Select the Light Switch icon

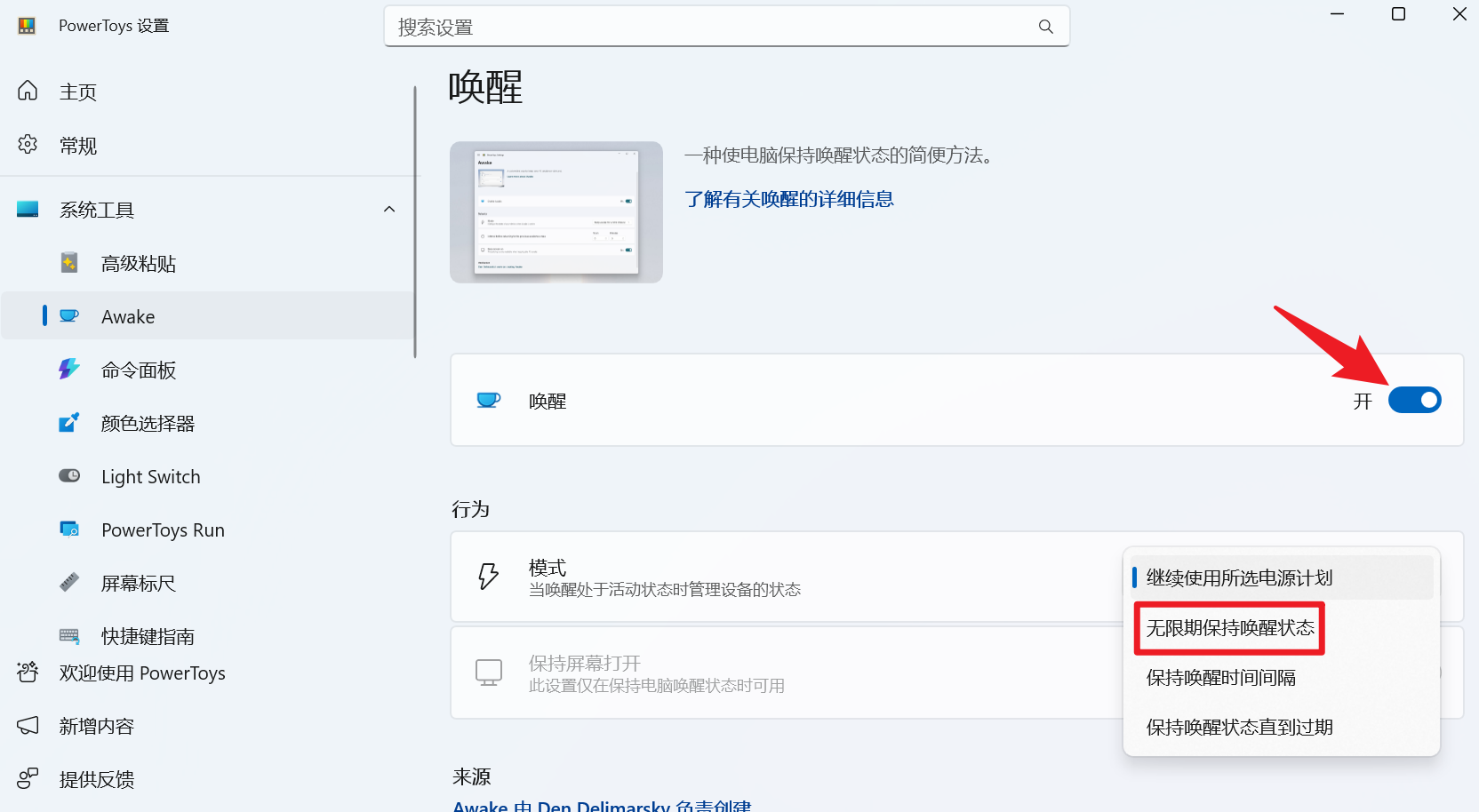click(x=69, y=475)
